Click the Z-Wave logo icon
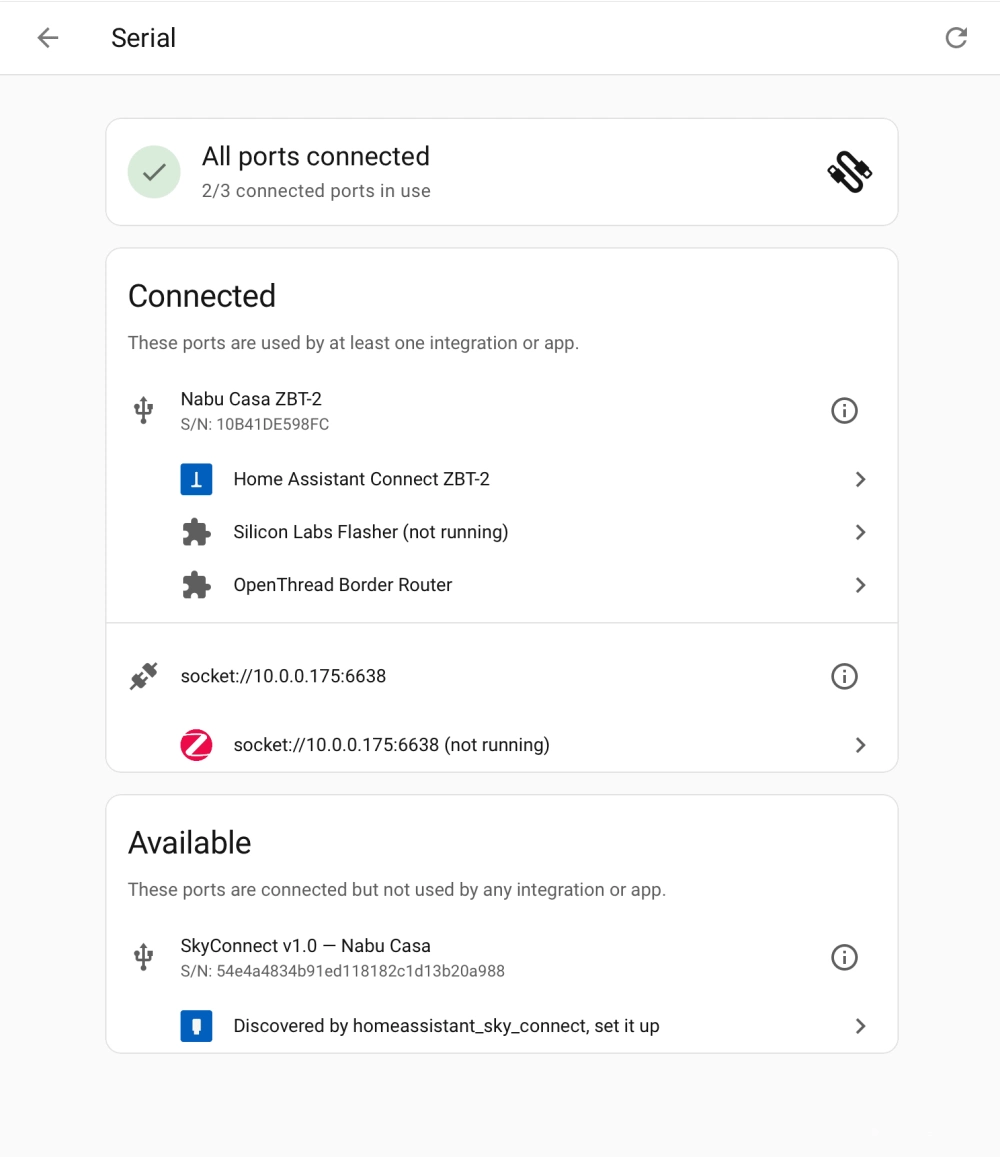Screen dimensions: 1000x1157 (x=196, y=745)
